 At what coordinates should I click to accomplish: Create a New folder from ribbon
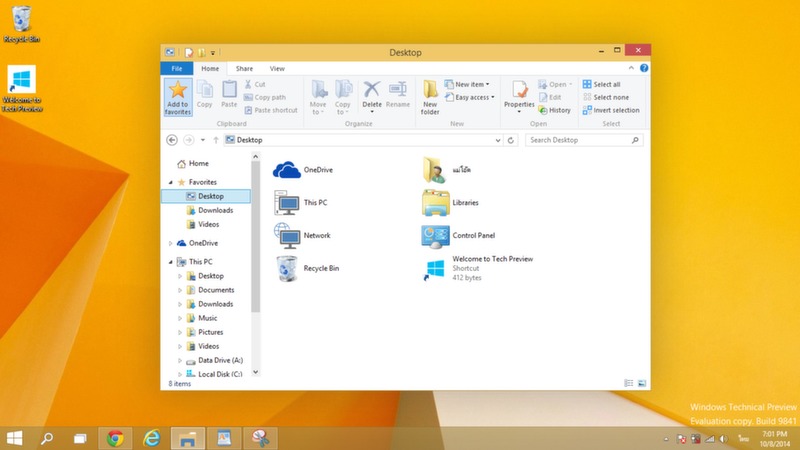[x=430, y=97]
